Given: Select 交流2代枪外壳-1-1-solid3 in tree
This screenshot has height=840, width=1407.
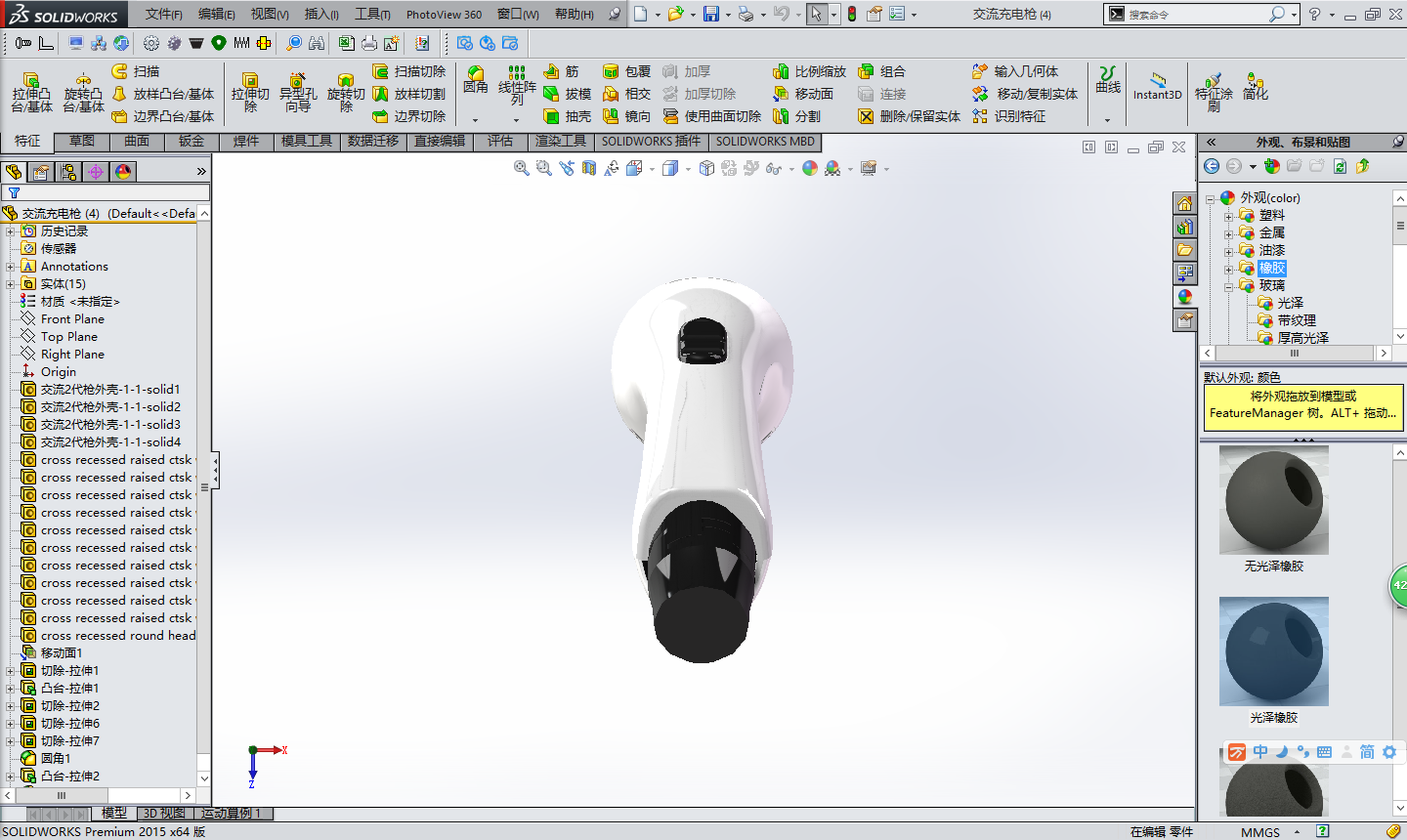Looking at the screenshot, I should pos(110,425).
